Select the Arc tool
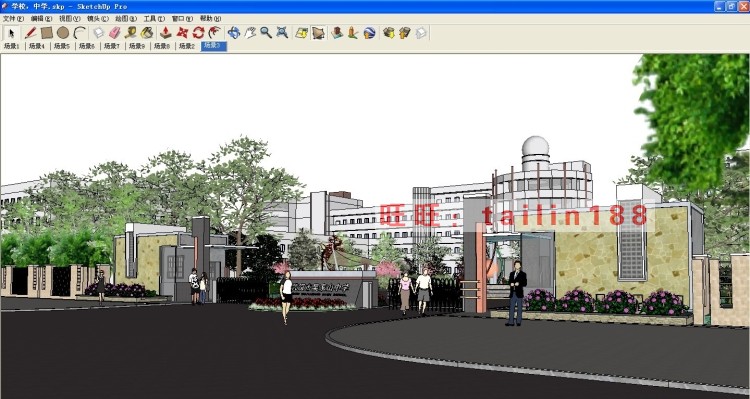The height and width of the screenshot is (399, 750). tap(79, 33)
